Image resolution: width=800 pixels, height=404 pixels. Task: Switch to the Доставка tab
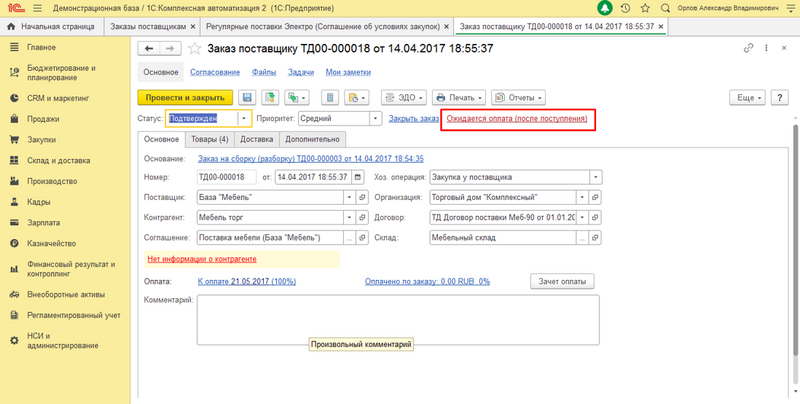(x=257, y=139)
